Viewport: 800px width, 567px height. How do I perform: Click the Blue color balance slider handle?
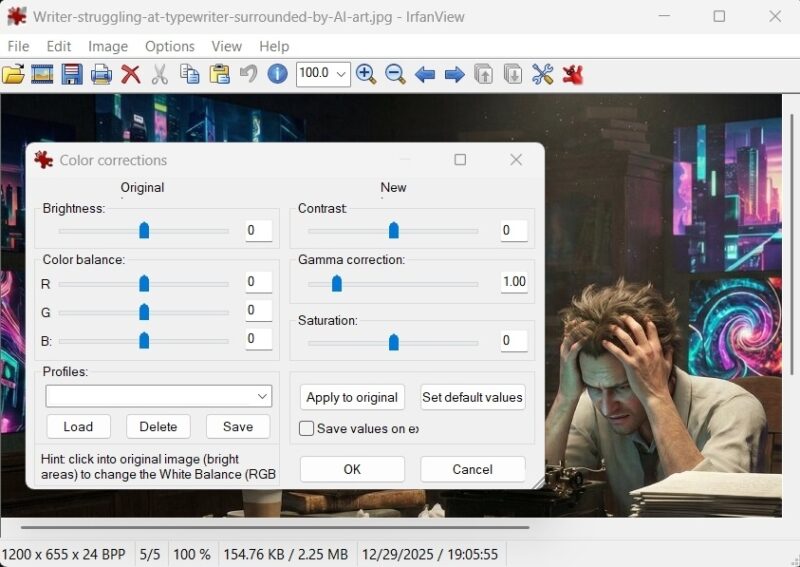(144, 340)
